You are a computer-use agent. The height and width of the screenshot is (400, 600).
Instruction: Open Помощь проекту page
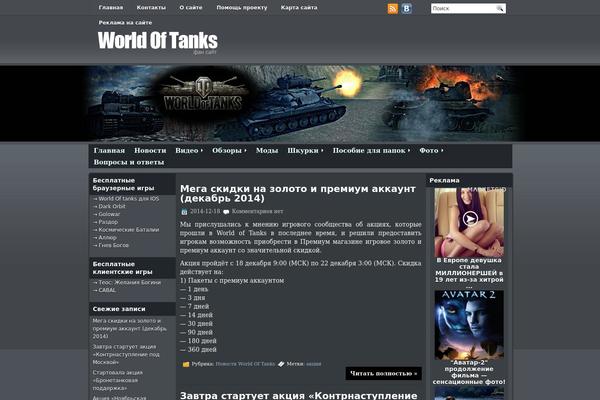tap(242, 7)
